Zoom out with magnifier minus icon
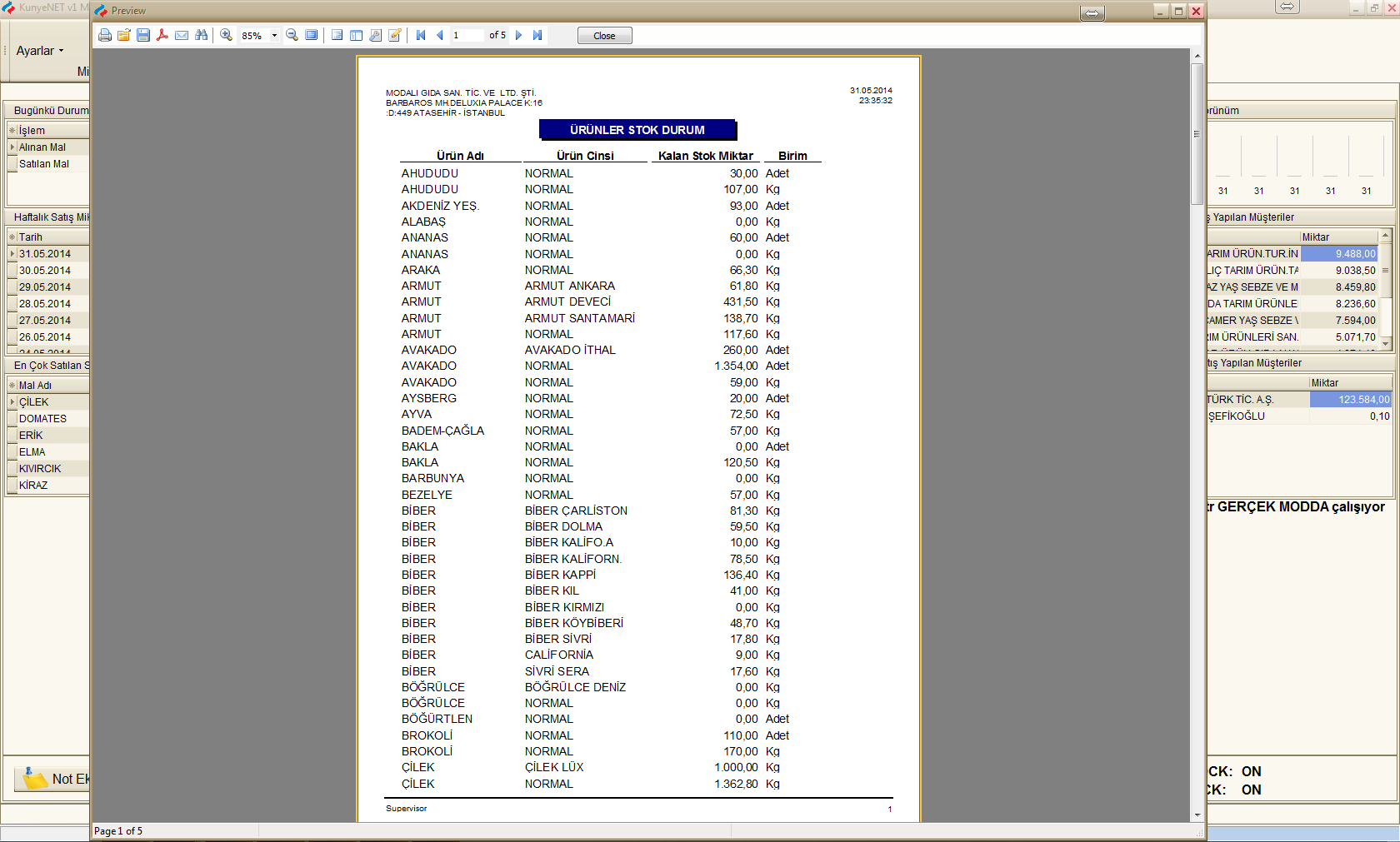The image size is (1400, 842). 292,35
